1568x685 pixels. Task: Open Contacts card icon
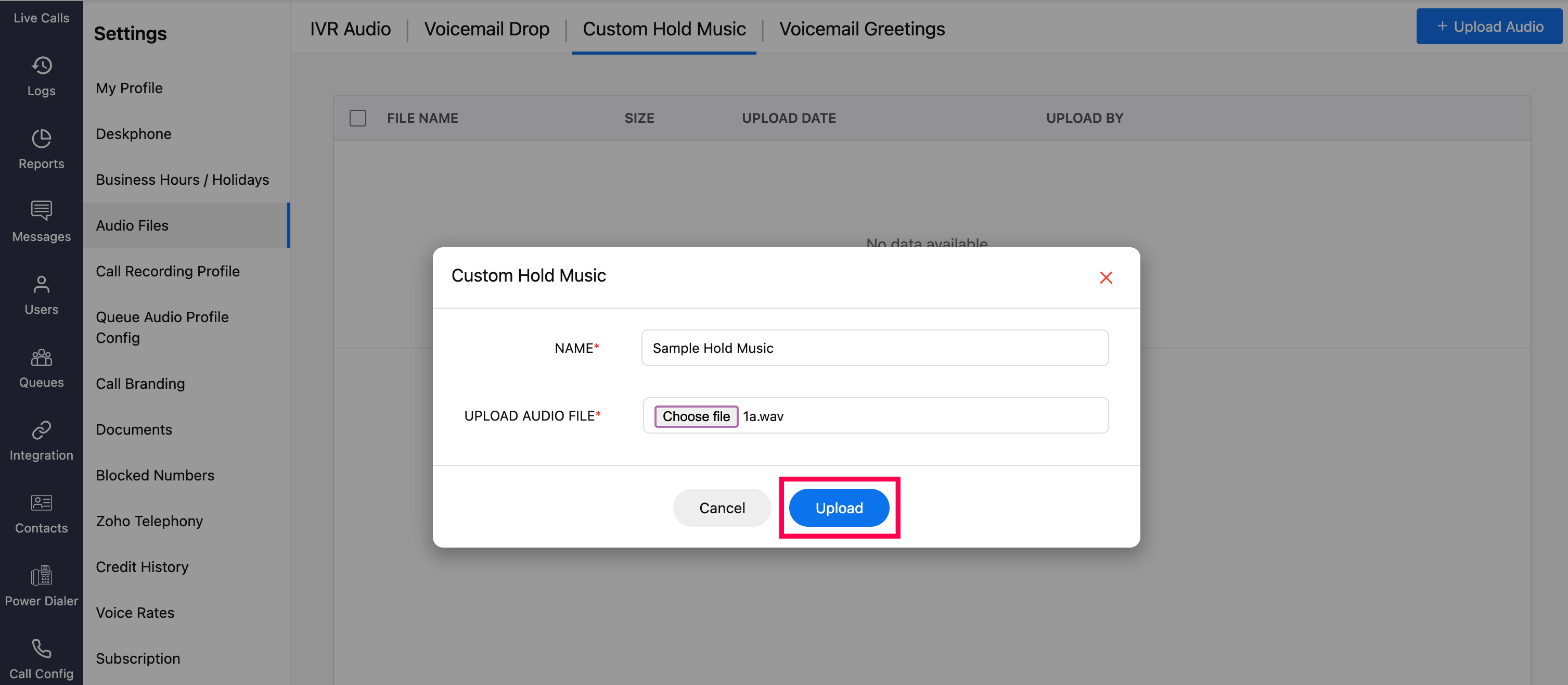pyautogui.click(x=42, y=503)
